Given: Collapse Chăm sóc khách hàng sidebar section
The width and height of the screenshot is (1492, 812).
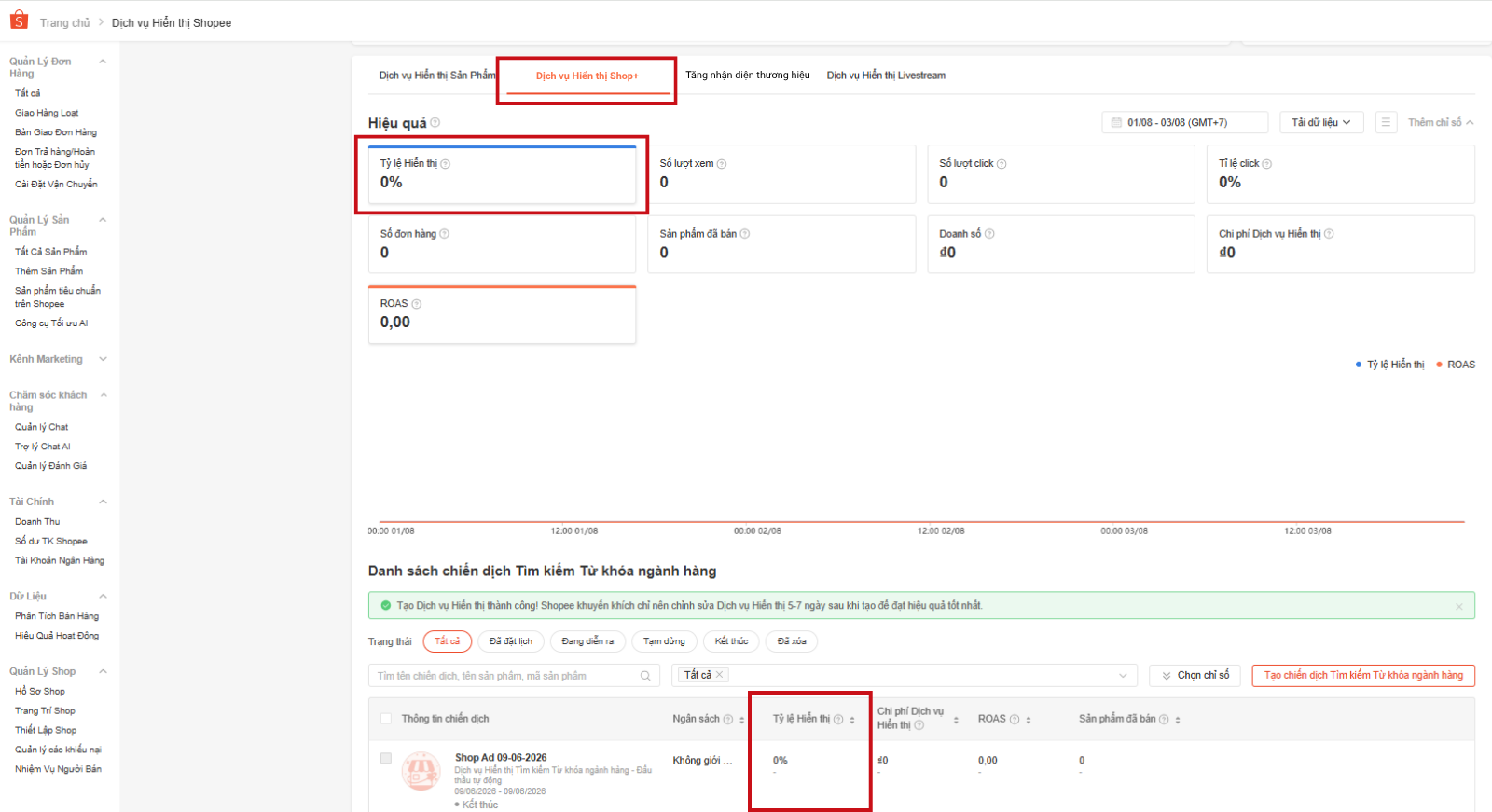Looking at the screenshot, I should pyautogui.click(x=103, y=395).
